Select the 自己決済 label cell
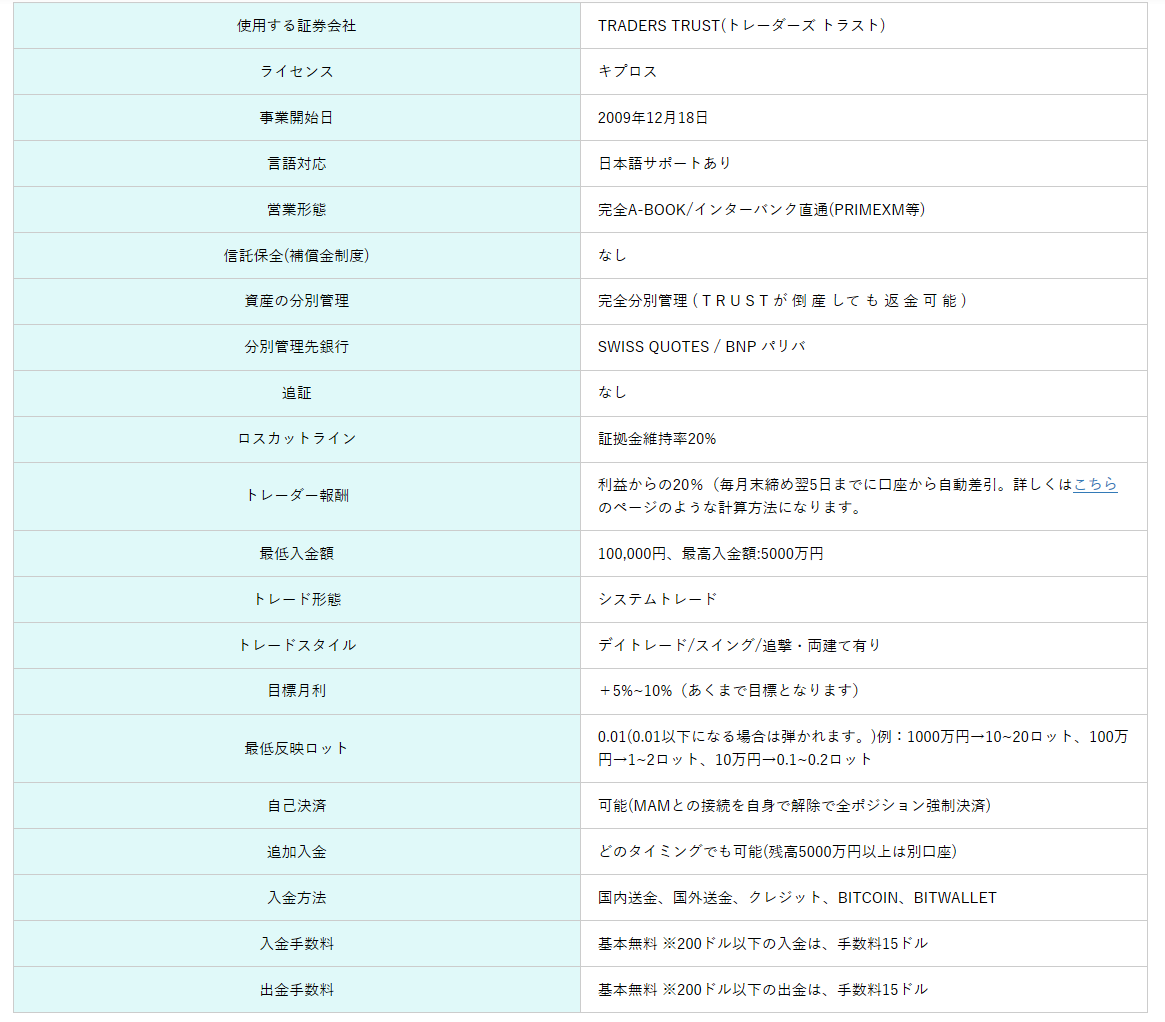 [296, 806]
